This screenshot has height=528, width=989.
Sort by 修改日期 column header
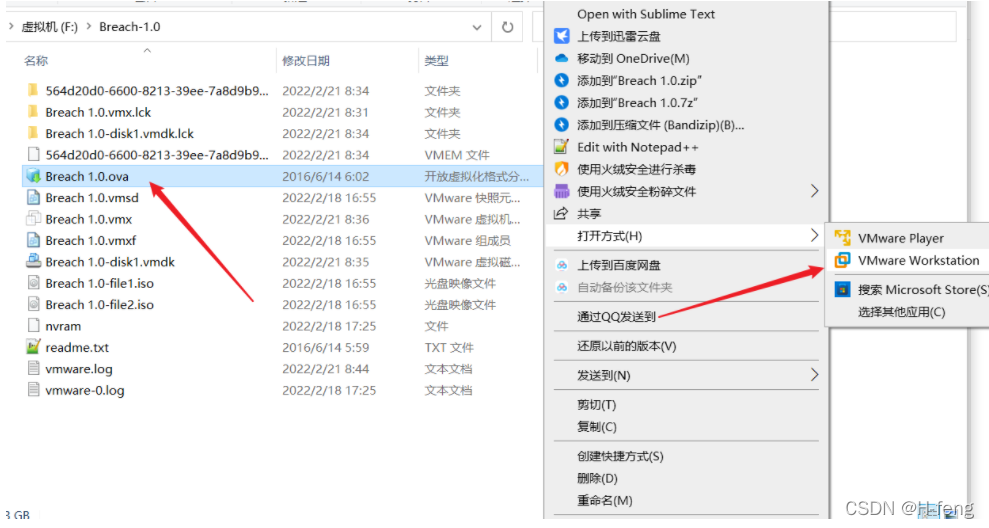tap(306, 61)
